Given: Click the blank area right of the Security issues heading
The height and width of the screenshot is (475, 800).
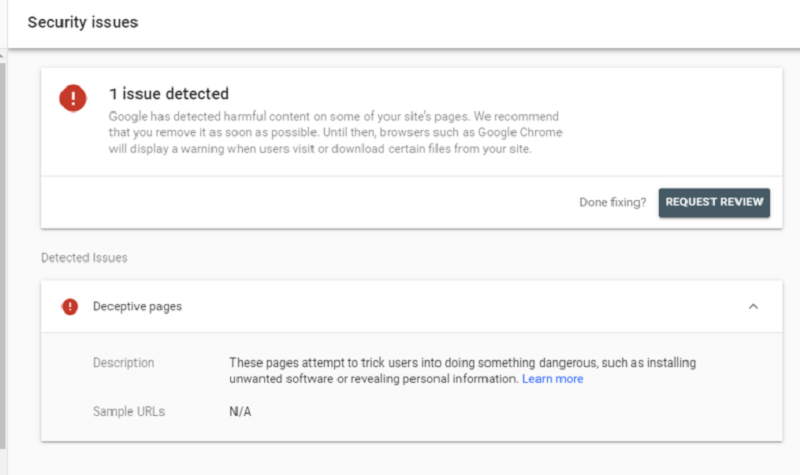Looking at the screenshot, I should pyautogui.click(x=450, y=21).
